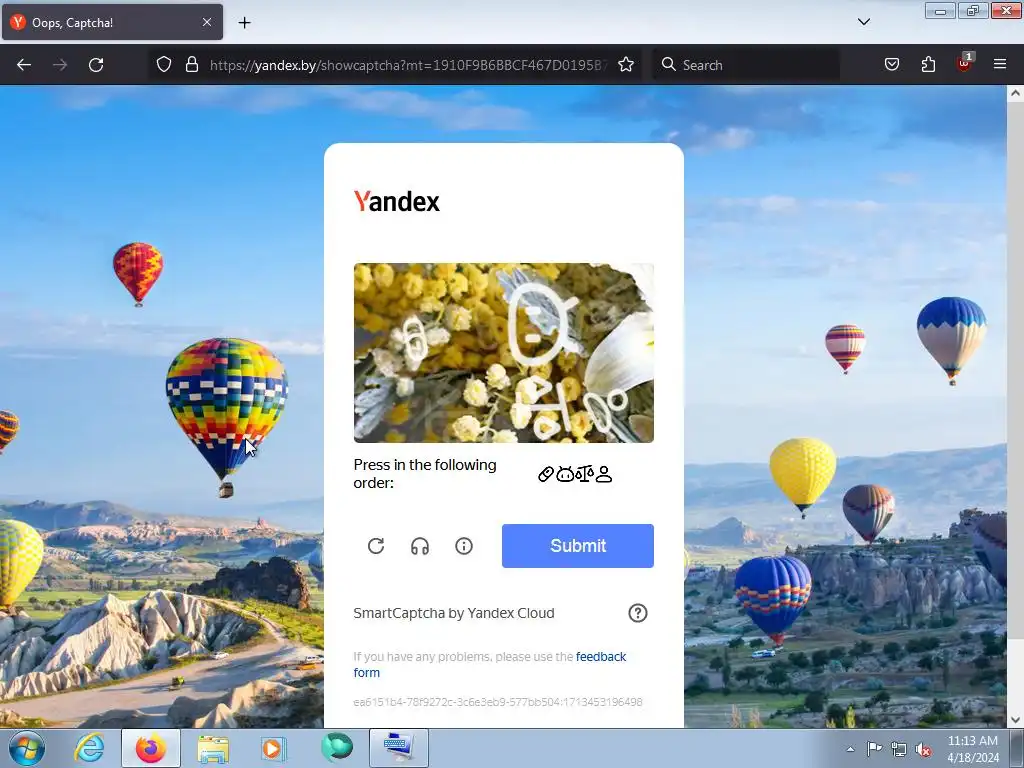Launch Internet Explorer from taskbar
Image resolution: width=1024 pixels, height=768 pixels.
89,748
